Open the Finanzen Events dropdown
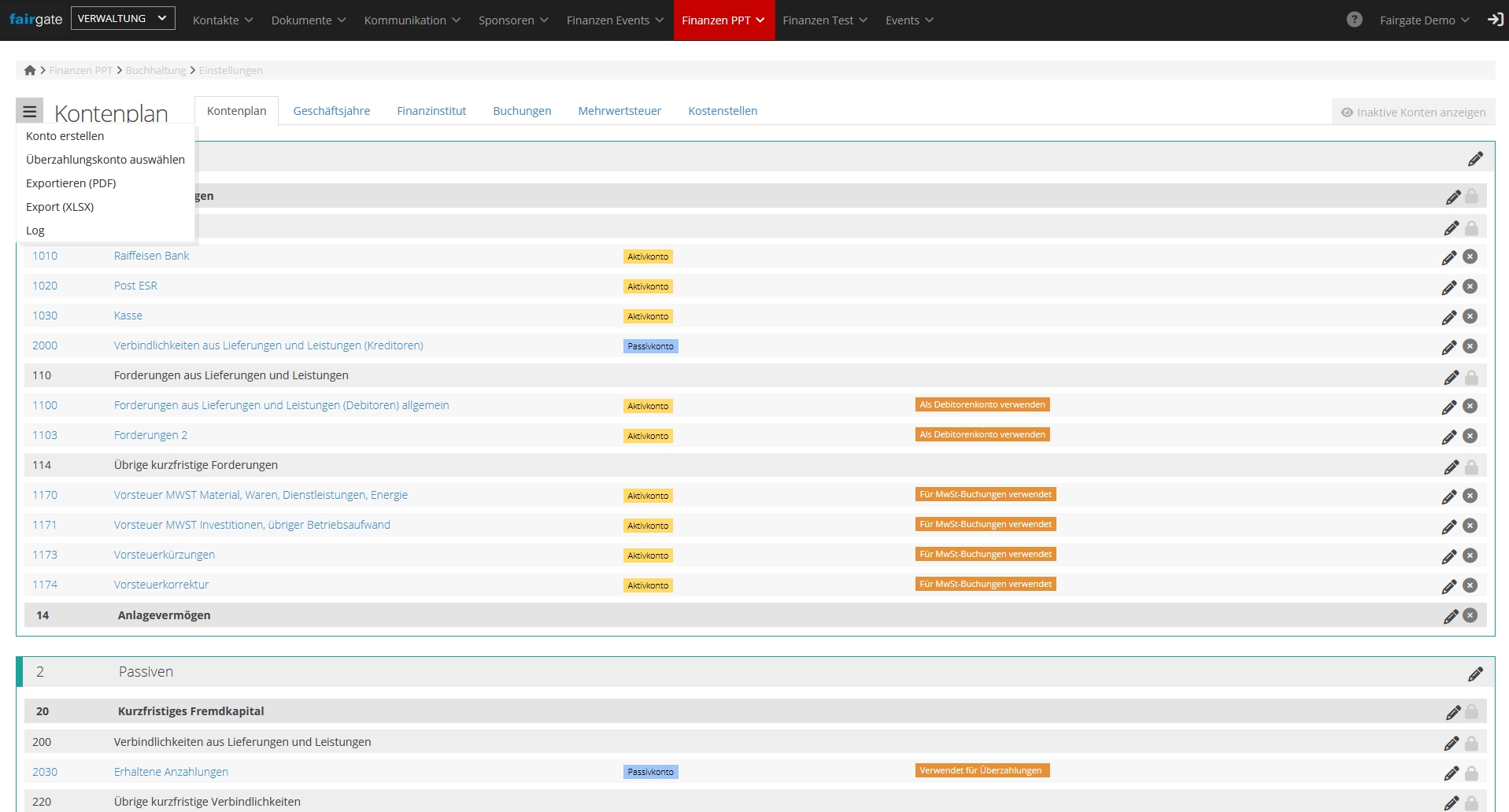The image size is (1509, 812). (615, 20)
